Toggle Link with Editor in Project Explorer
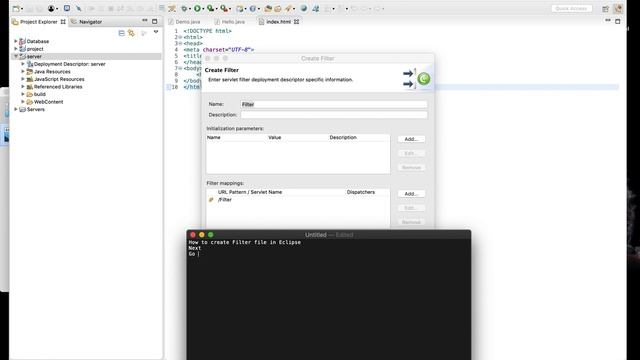The image size is (640, 360). click(131, 33)
